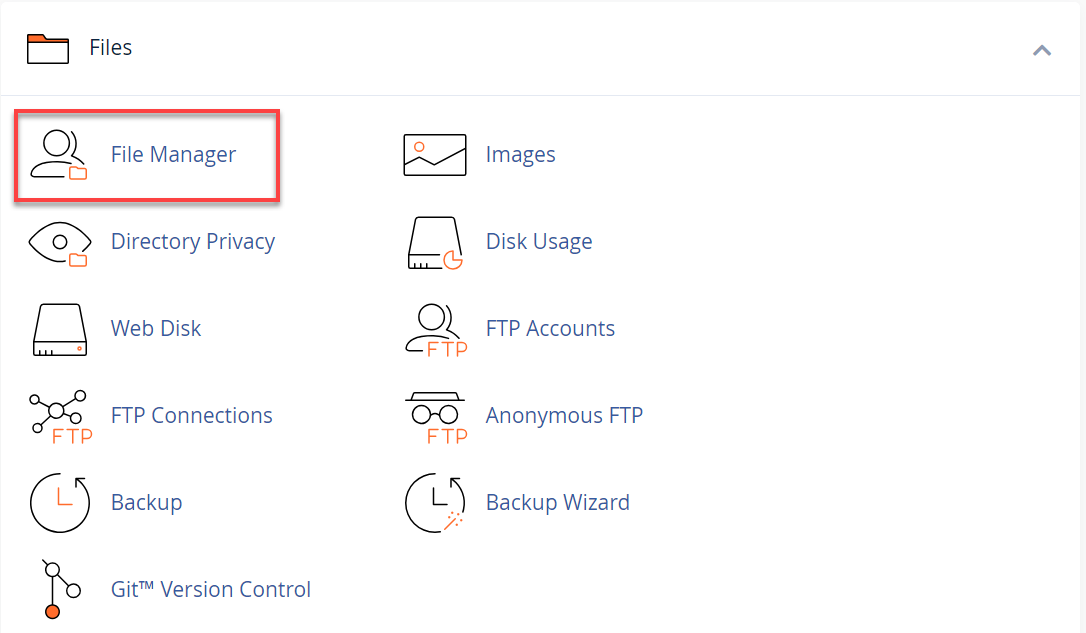Click the Files section folder icon
Viewport: 1086px width, 633px height.
point(48,48)
